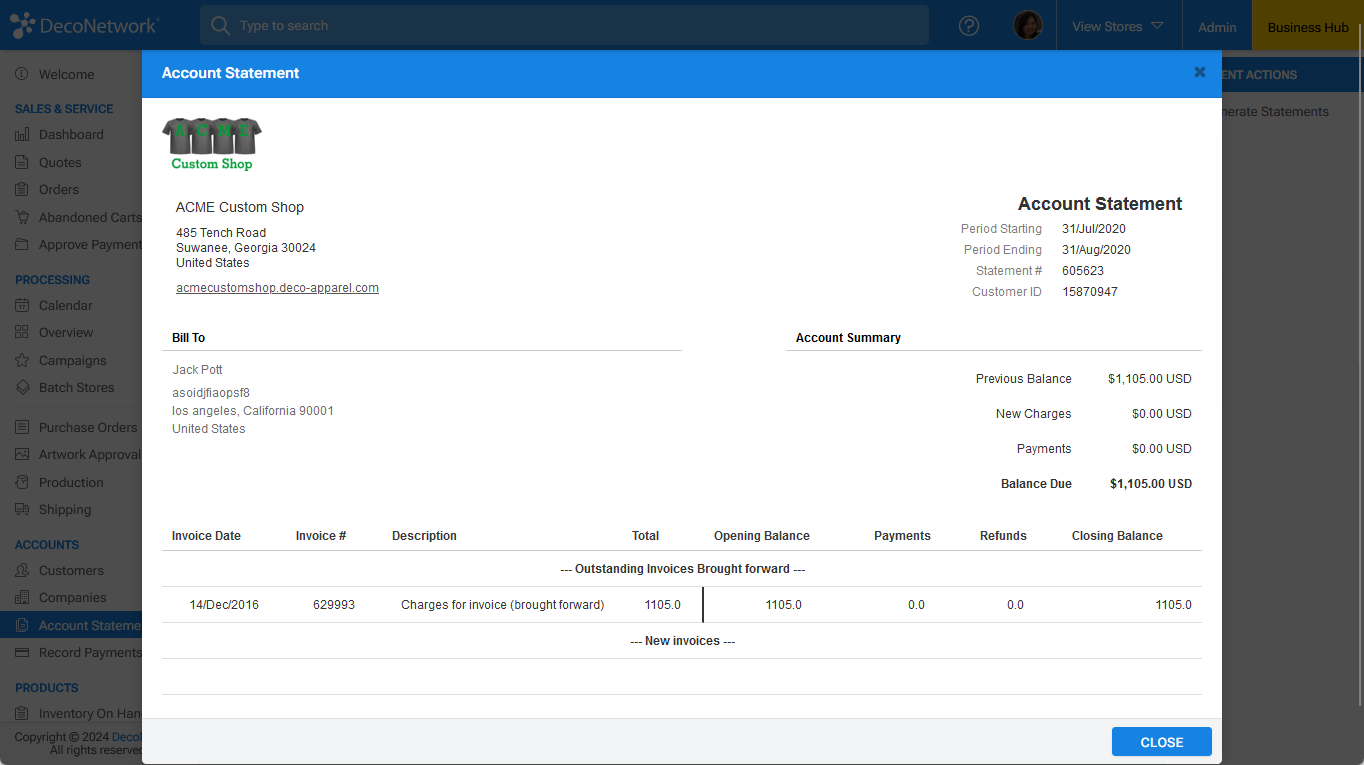Open the acmecustomshop.deco-apparel.com link

pyautogui.click(x=277, y=288)
